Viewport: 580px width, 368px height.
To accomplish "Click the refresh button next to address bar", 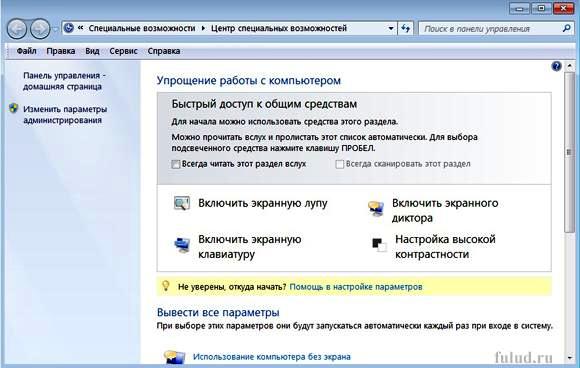I will 405,28.
